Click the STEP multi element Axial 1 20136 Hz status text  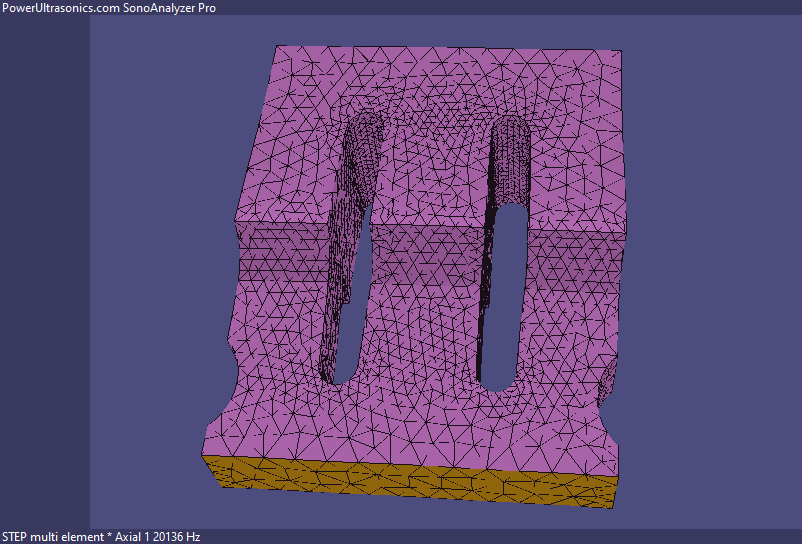(101, 537)
